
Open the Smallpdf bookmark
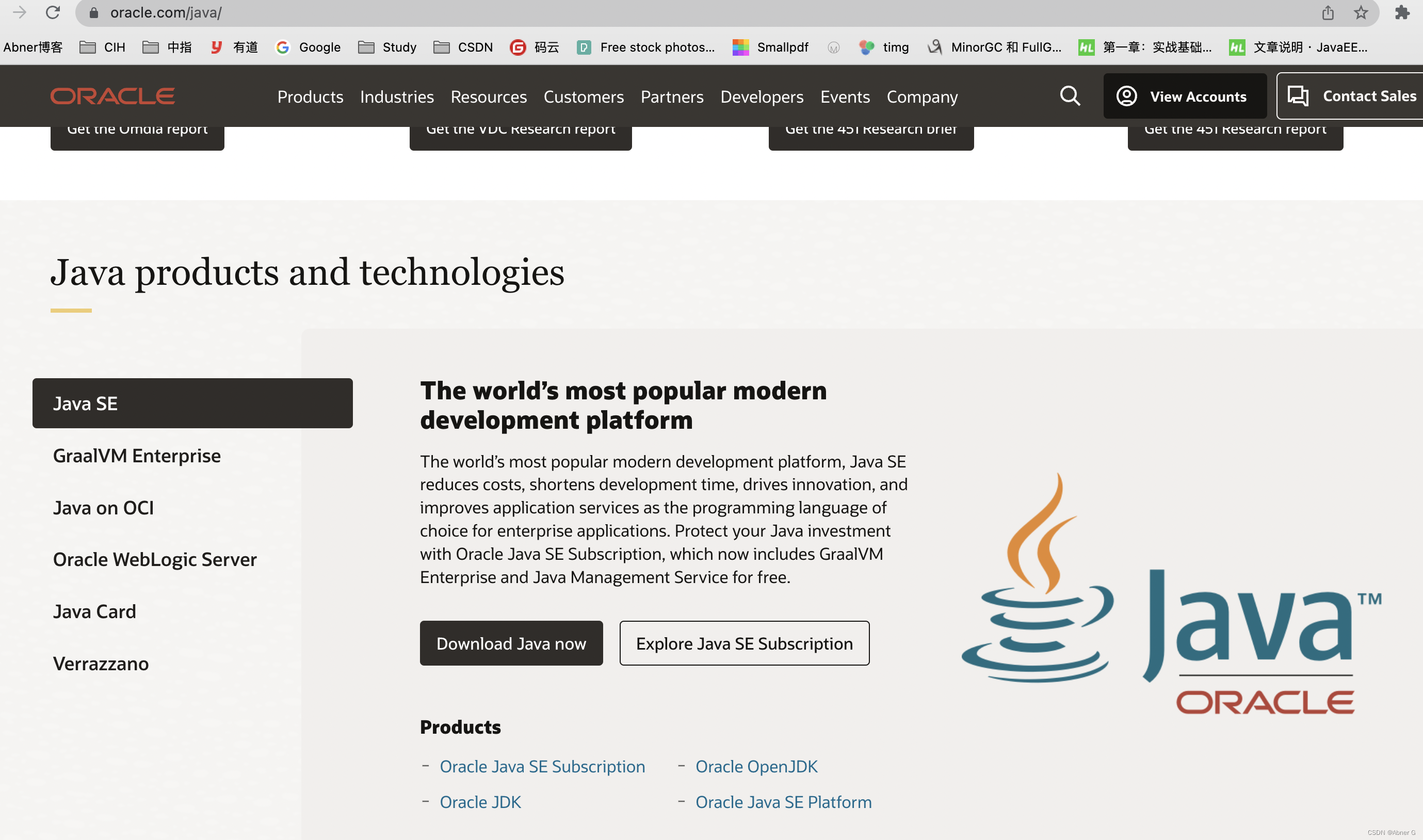[x=770, y=47]
